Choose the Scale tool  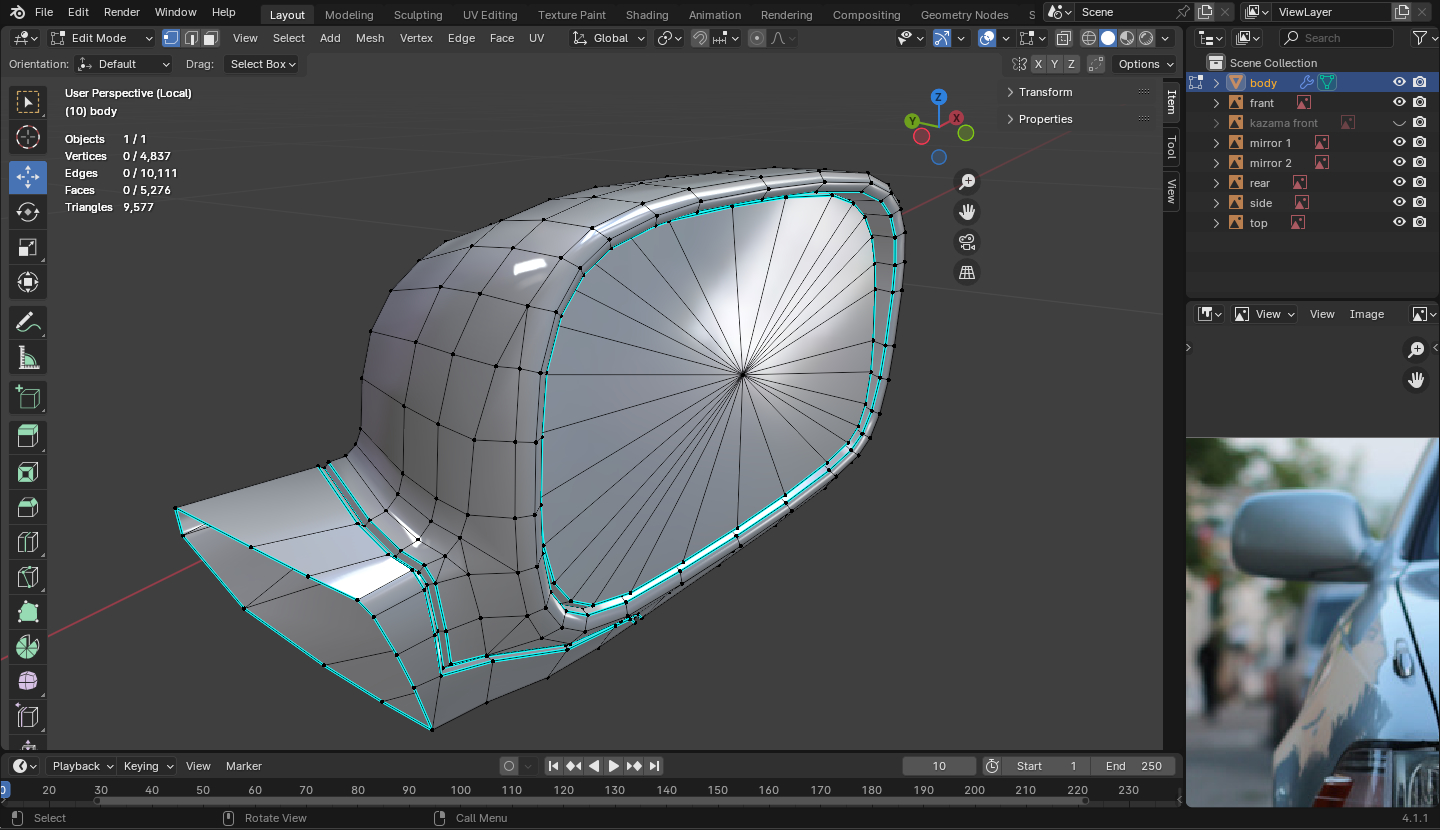[x=28, y=247]
